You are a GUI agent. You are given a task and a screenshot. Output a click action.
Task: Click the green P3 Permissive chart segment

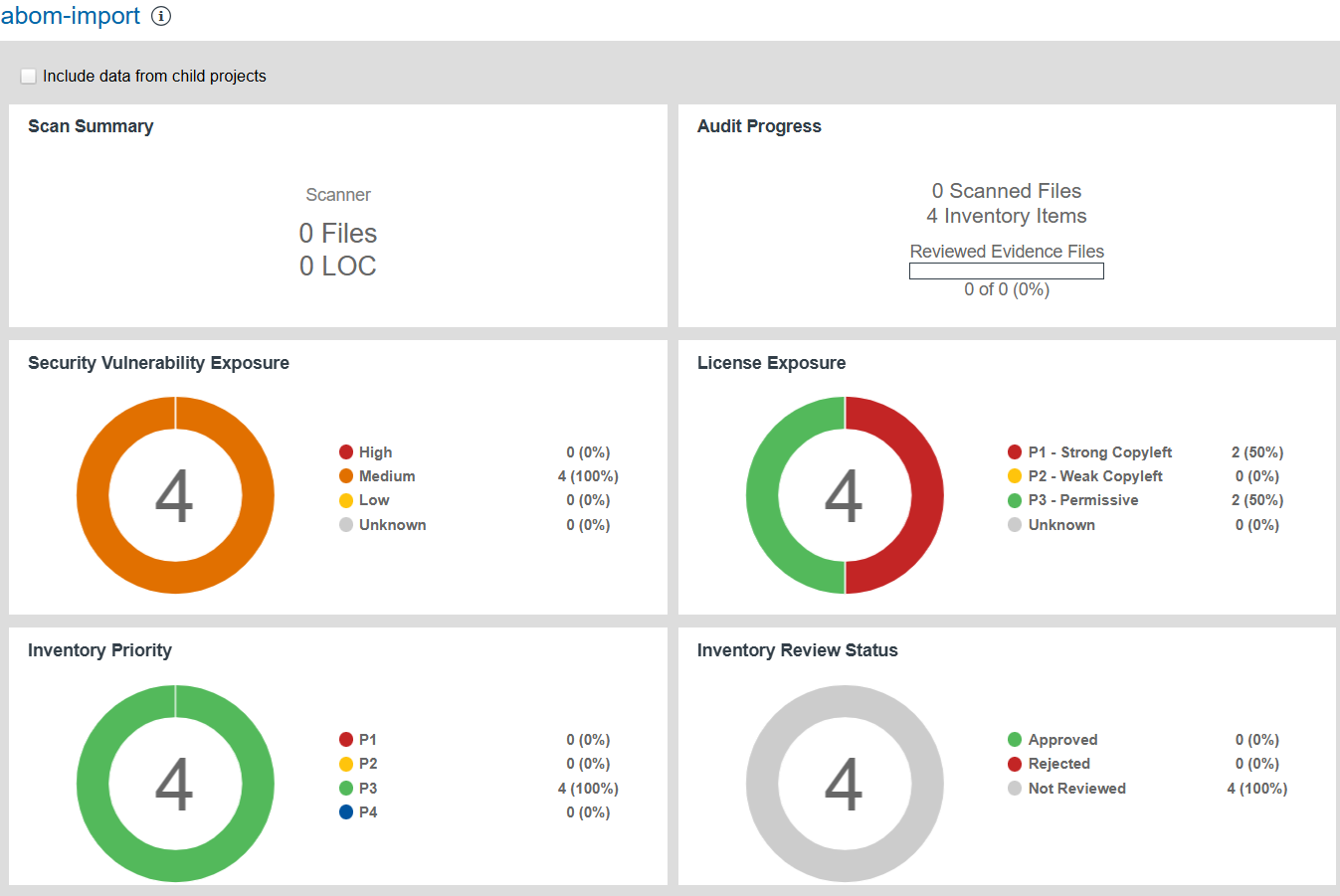pos(762,495)
